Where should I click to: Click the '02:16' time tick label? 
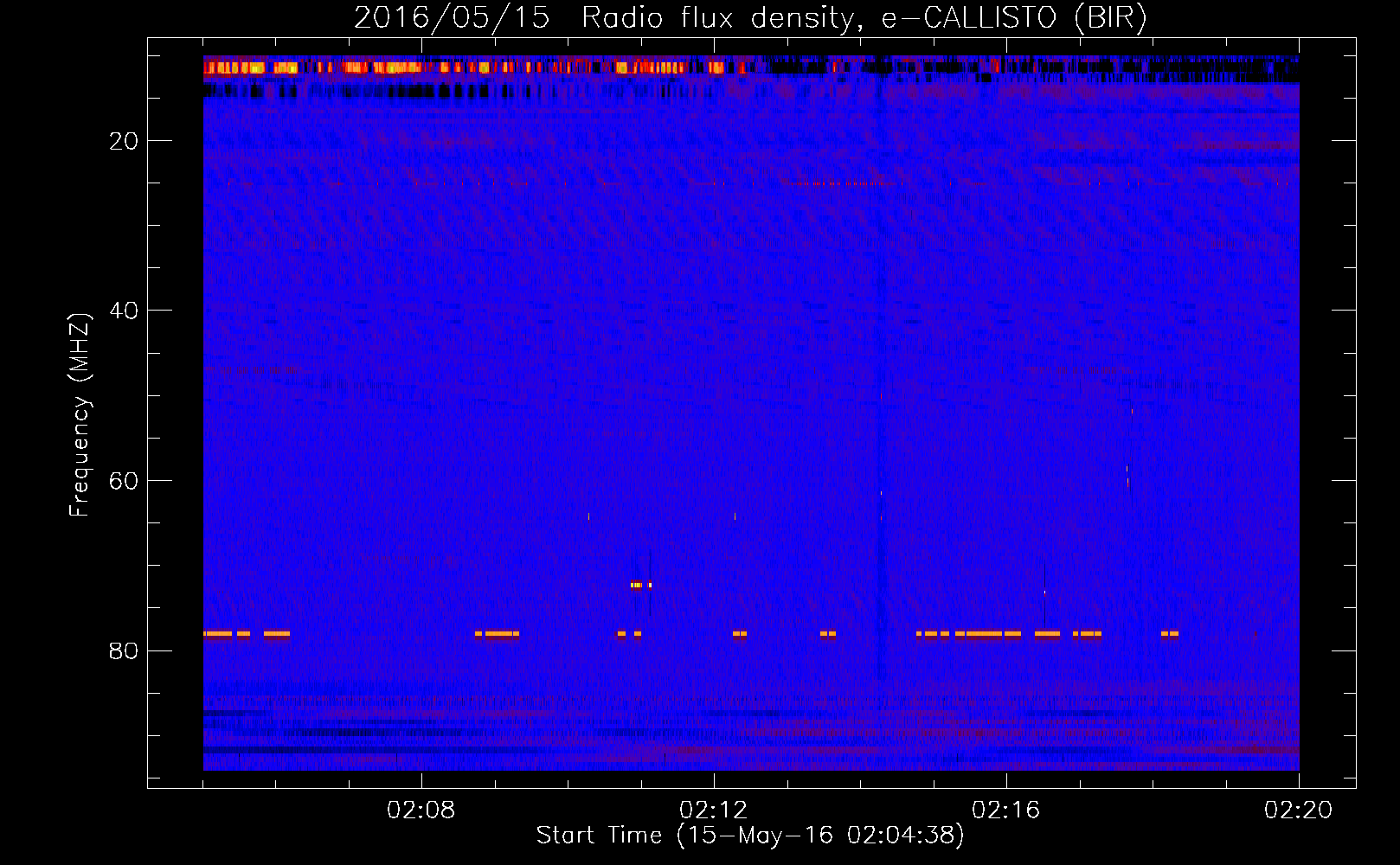pos(1006,811)
